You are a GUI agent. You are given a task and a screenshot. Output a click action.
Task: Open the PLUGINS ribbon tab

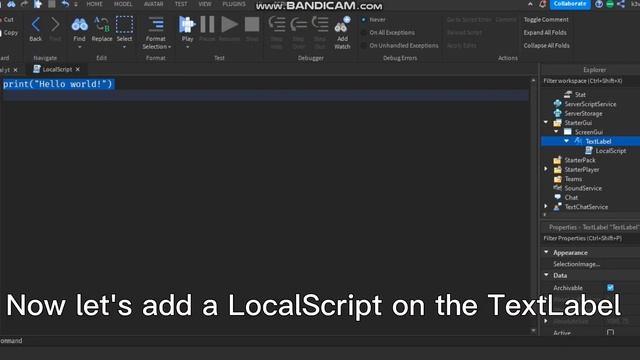click(x=234, y=4)
